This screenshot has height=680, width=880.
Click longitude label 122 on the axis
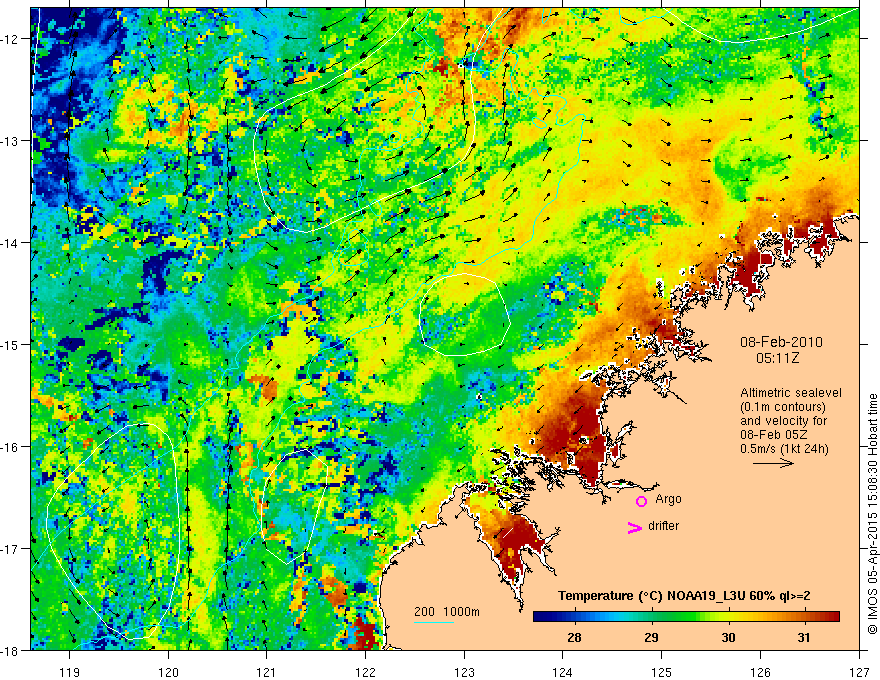(365, 672)
